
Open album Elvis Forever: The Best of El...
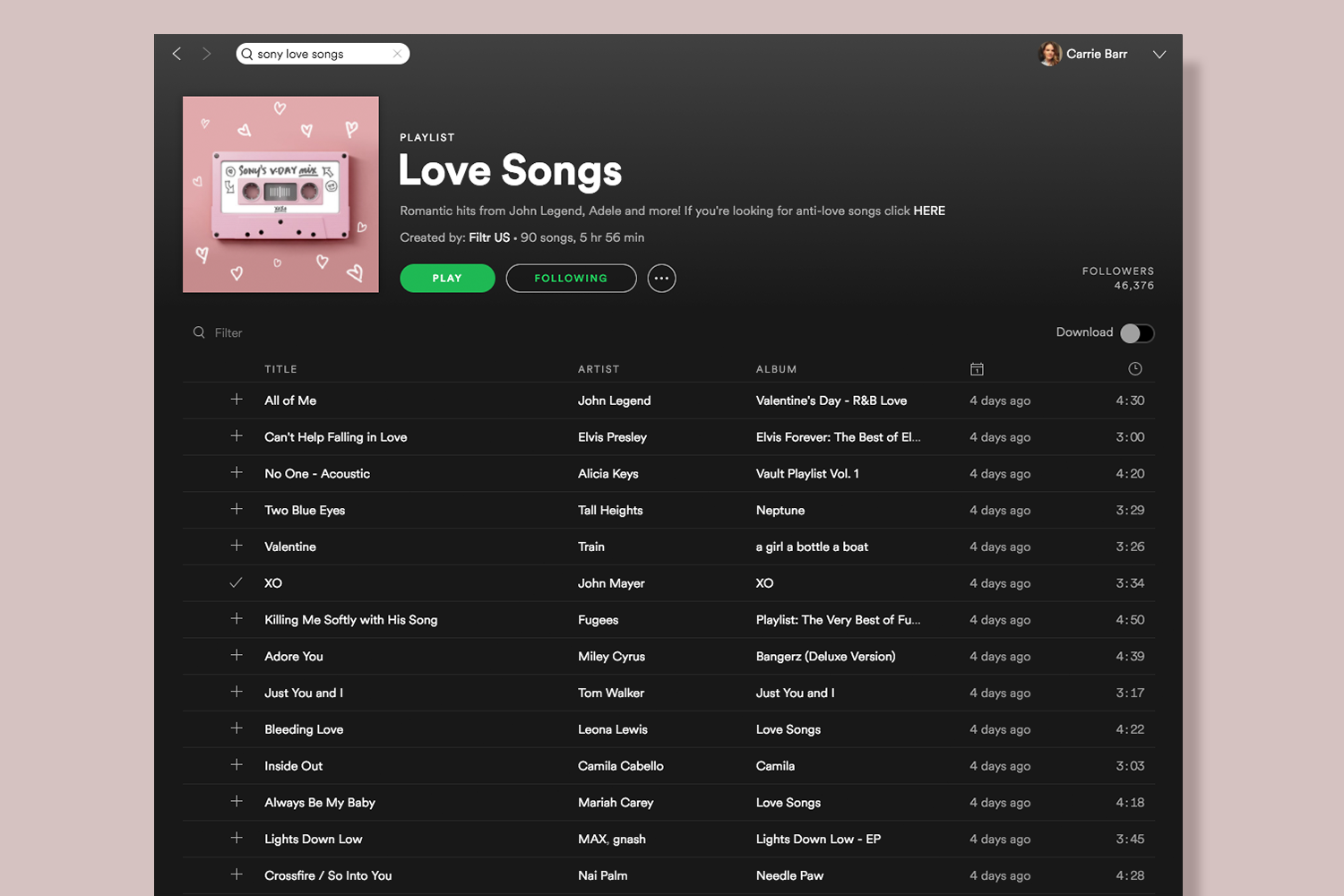tap(838, 437)
